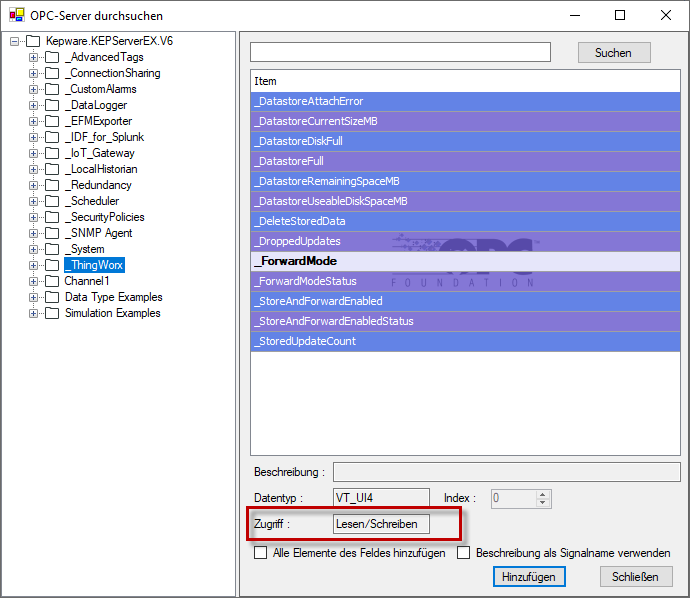
Task: Click the _EFMExporter folder icon
Action: 52,121
